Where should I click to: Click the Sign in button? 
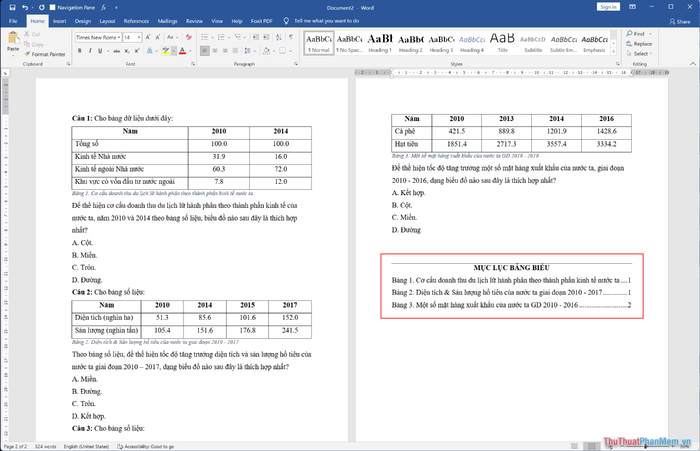click(x=607, y=6)
